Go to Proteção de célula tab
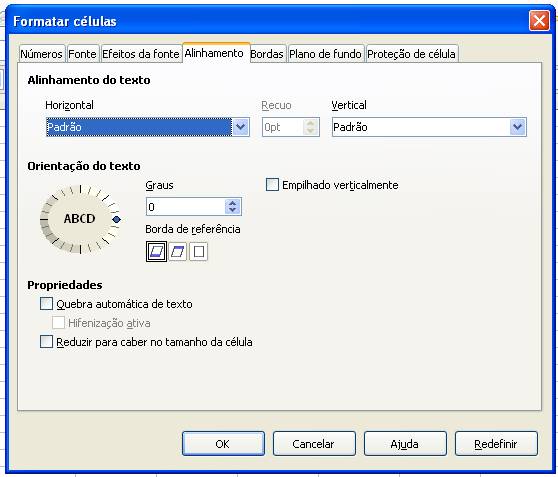 [411, 54]
